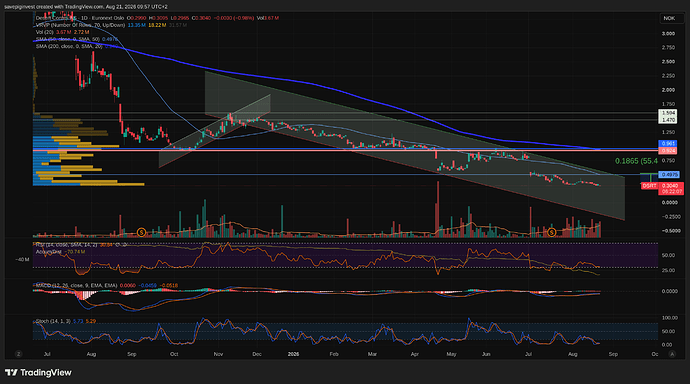Click the Nov label on time axis

[218, 354]
